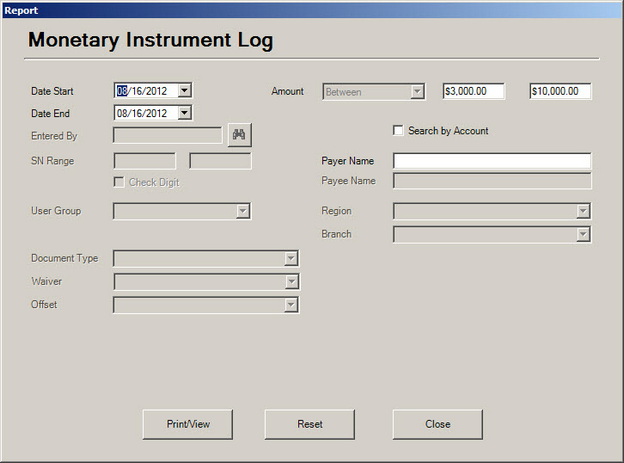Click the Entered By label
Screen dimensions: 624x463
[x=54, y=136]
